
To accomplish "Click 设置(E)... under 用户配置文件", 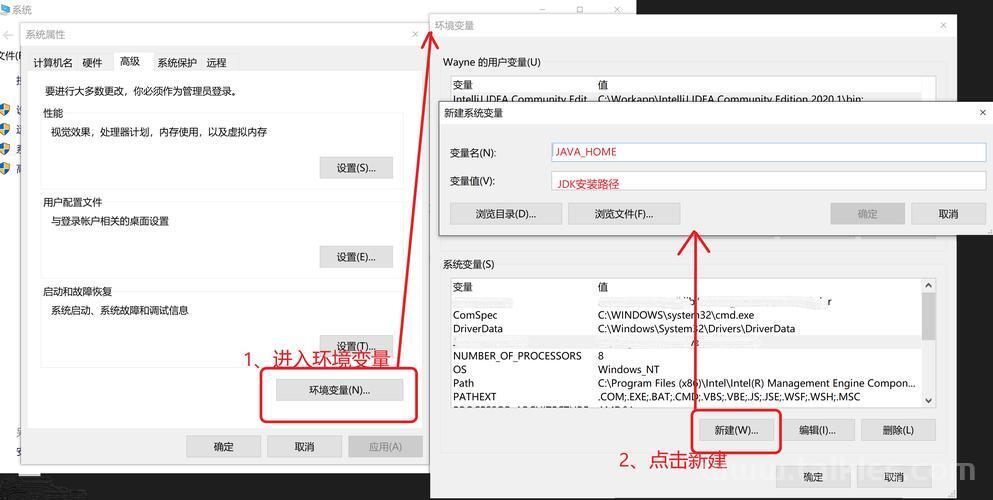I will click(356, 257).
